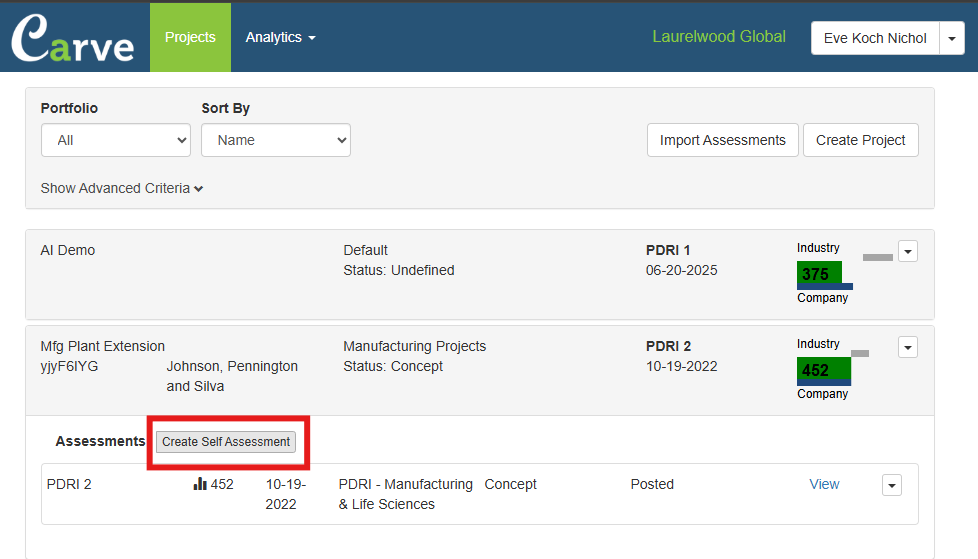Open the Mfg Plant Extension actions dropdown
Image resolution: width=978 pixels, height=559 pixels.
pos(907,347)
